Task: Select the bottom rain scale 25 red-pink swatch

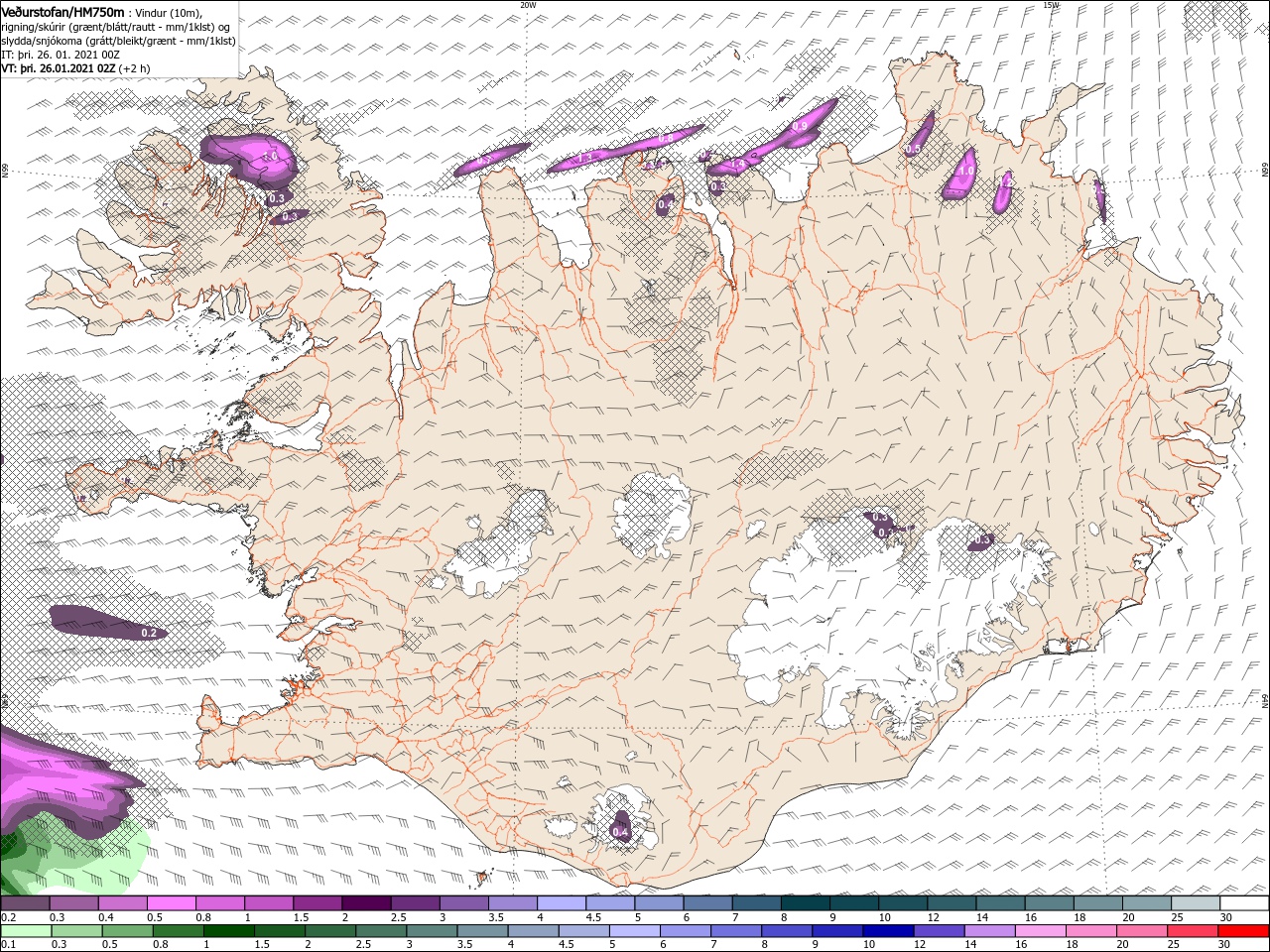Action: pos(1192,930)
